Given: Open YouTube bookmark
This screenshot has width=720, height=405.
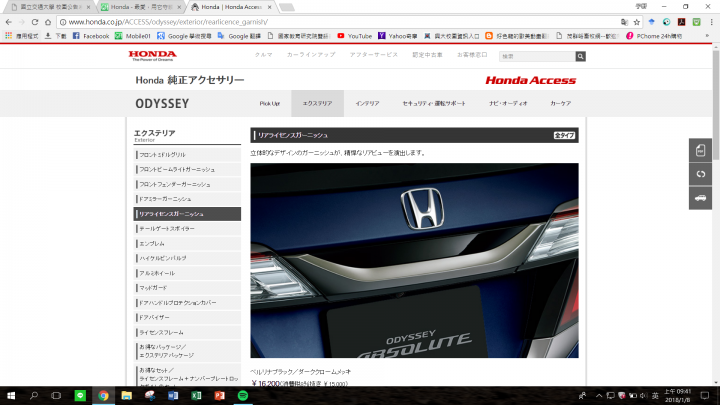Looking at the screenshot, I should [x=354, y=35].
